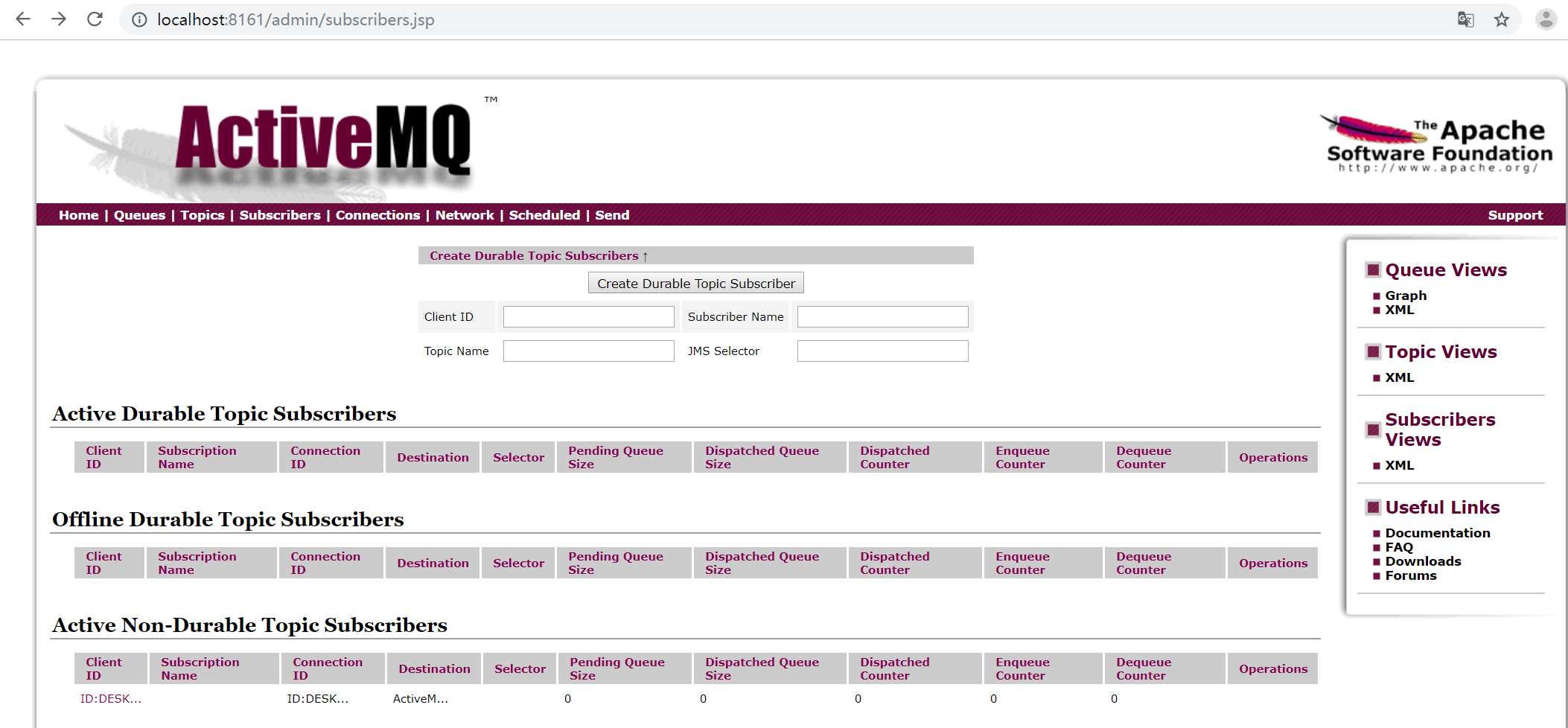Open the Send page

coord(612,215)
